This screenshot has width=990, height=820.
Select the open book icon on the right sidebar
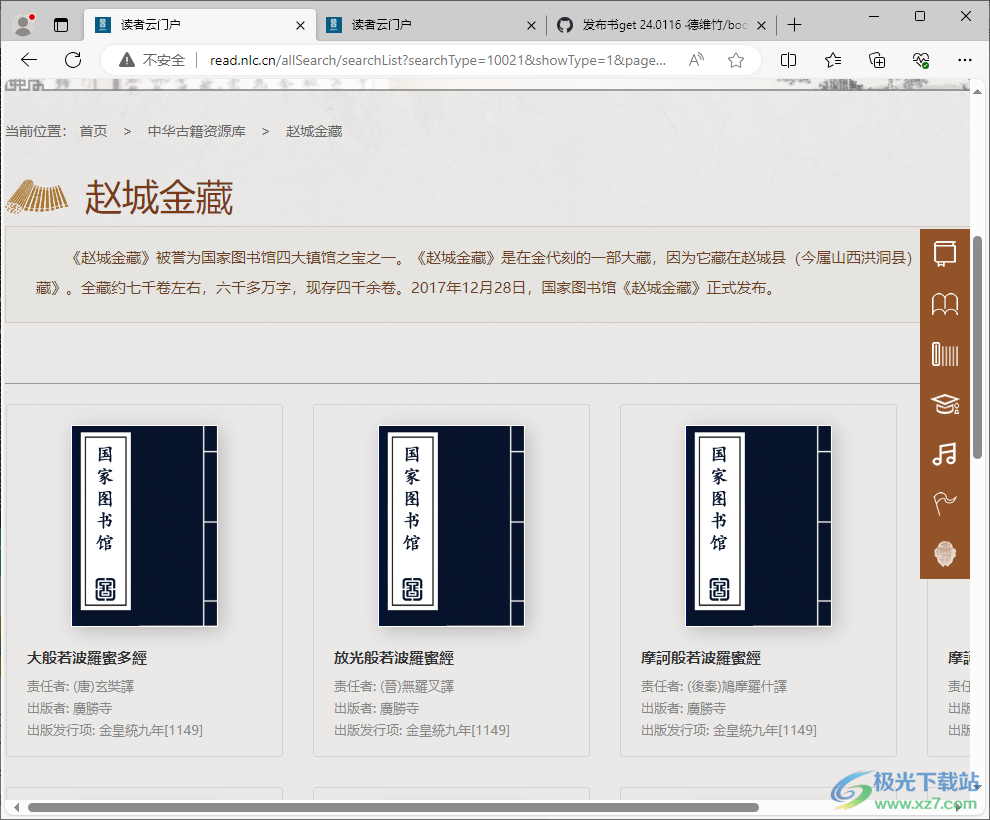pyautogui.click(x=944, y=303)
